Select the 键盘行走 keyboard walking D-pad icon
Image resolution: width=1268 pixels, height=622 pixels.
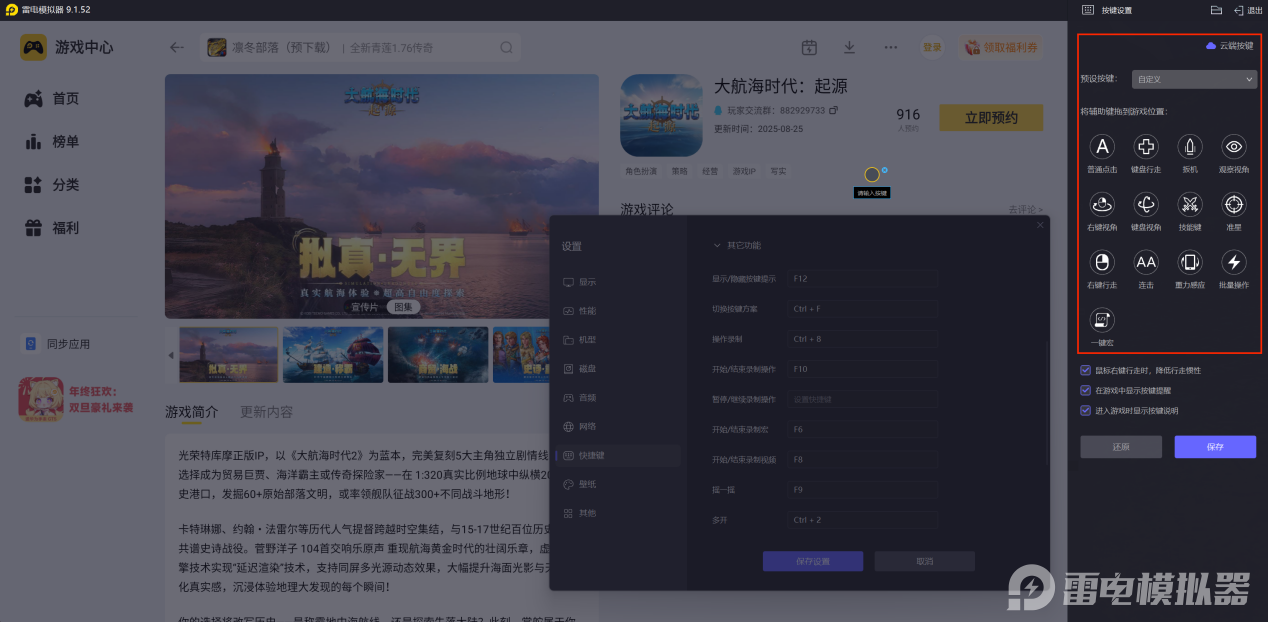pyautogui.click(x=1146, y=148)
